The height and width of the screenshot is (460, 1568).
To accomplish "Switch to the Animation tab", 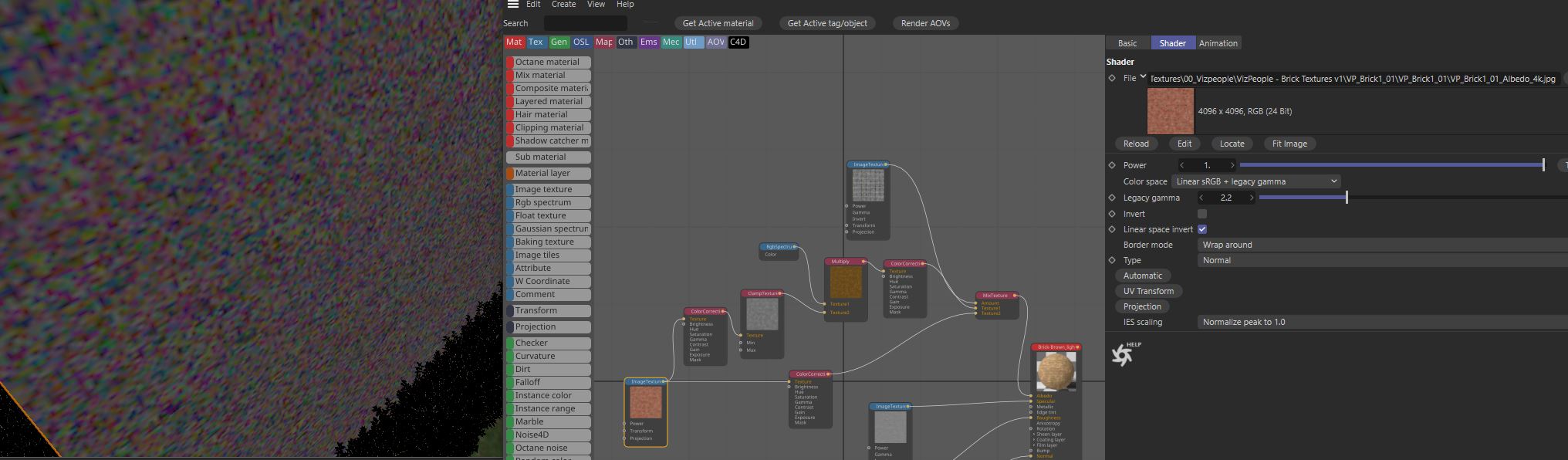I will click(x=1218, y=43).
